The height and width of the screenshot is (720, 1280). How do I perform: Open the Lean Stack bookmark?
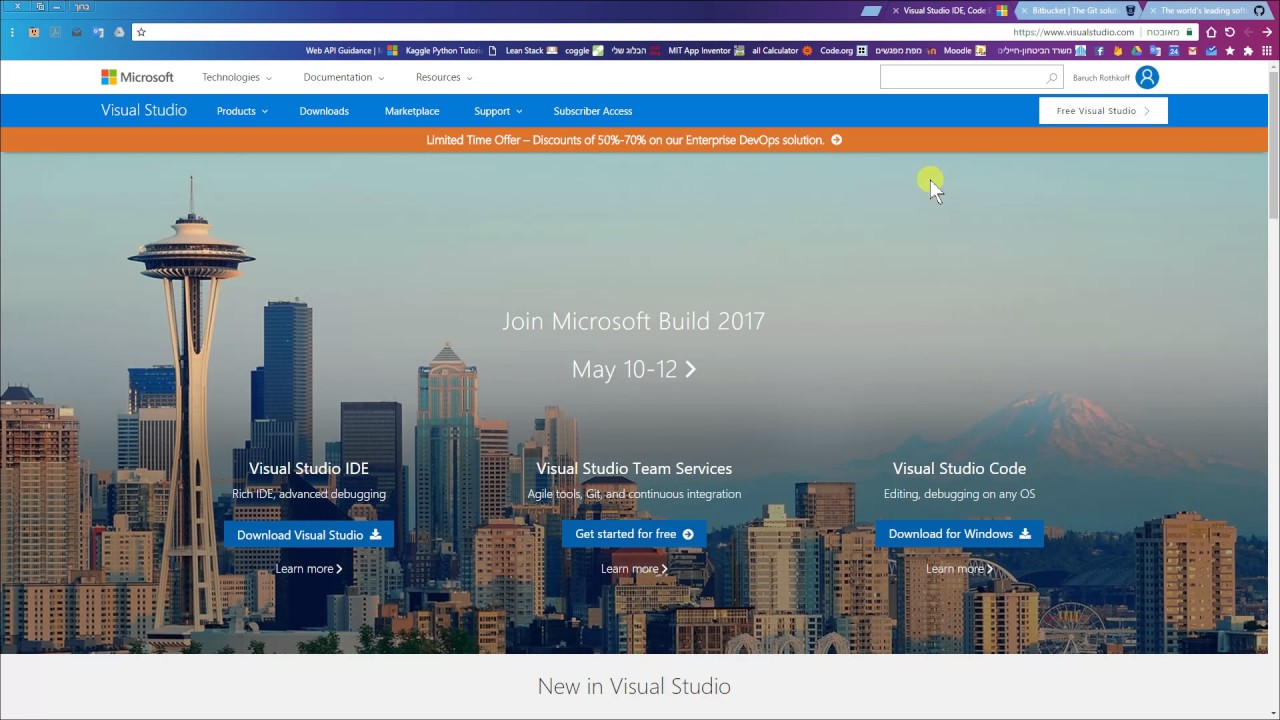pyautogui.click(x=531, y=51)
